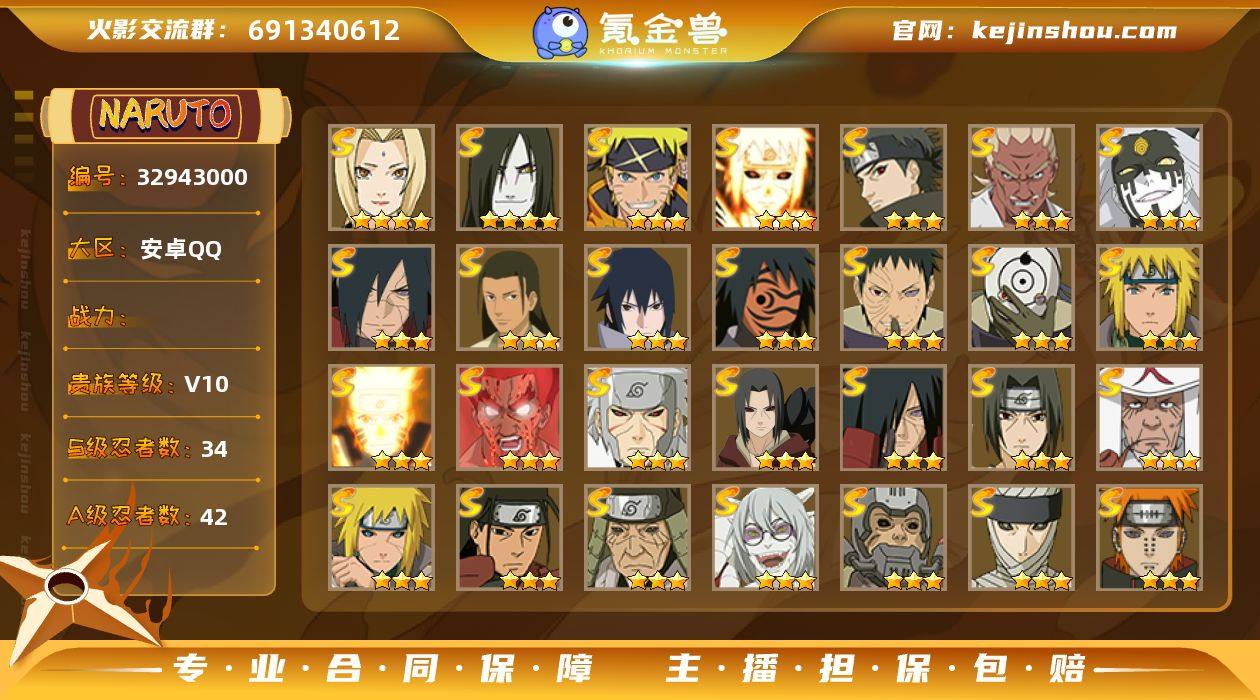
Task: Select the blonde Tsunade ninja portrait
Action: click(x=382, y=178)
